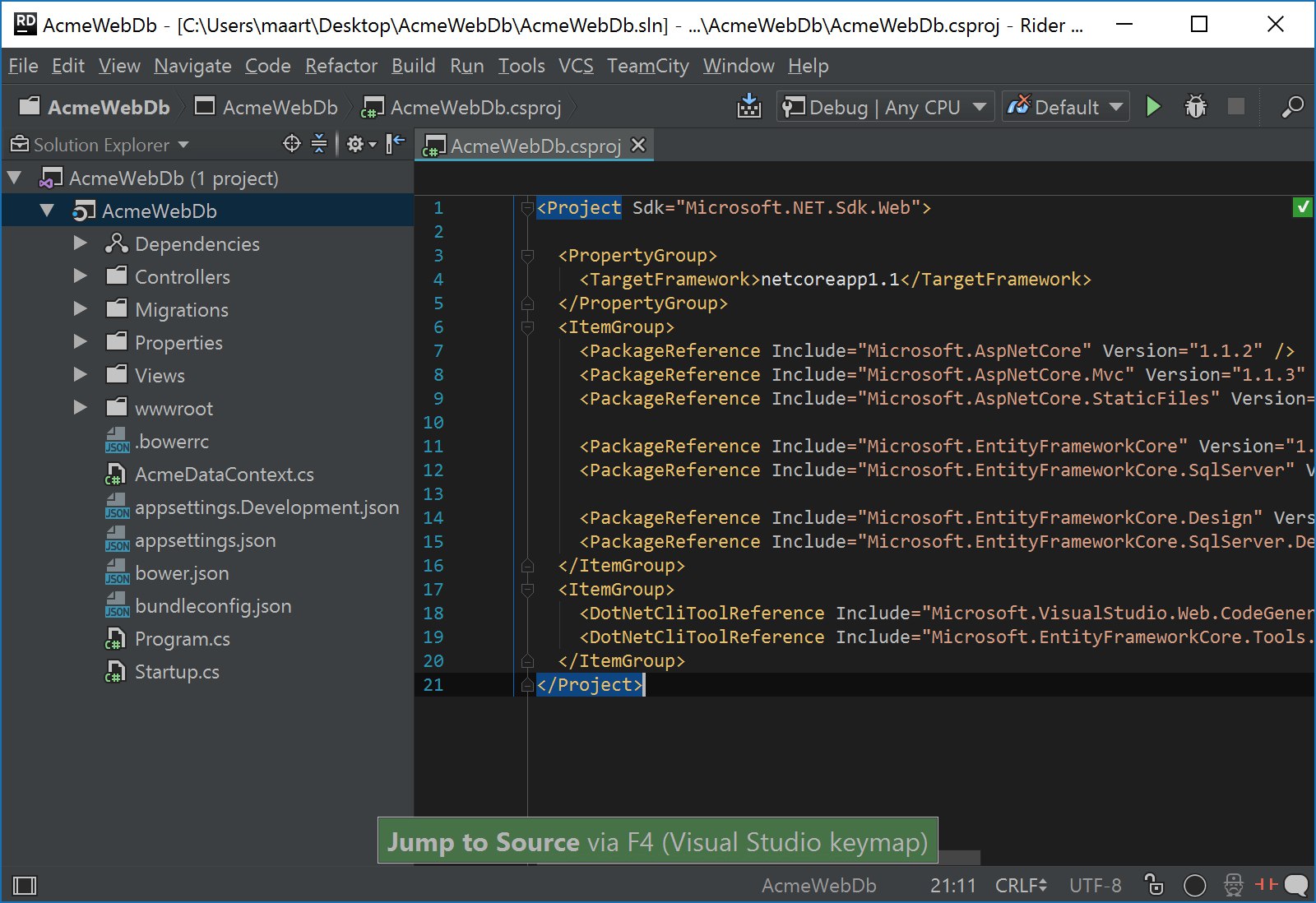This screenshot has height=903, width=1316.
Task: Select appsettings.json file
Action: tap(190, 540)
